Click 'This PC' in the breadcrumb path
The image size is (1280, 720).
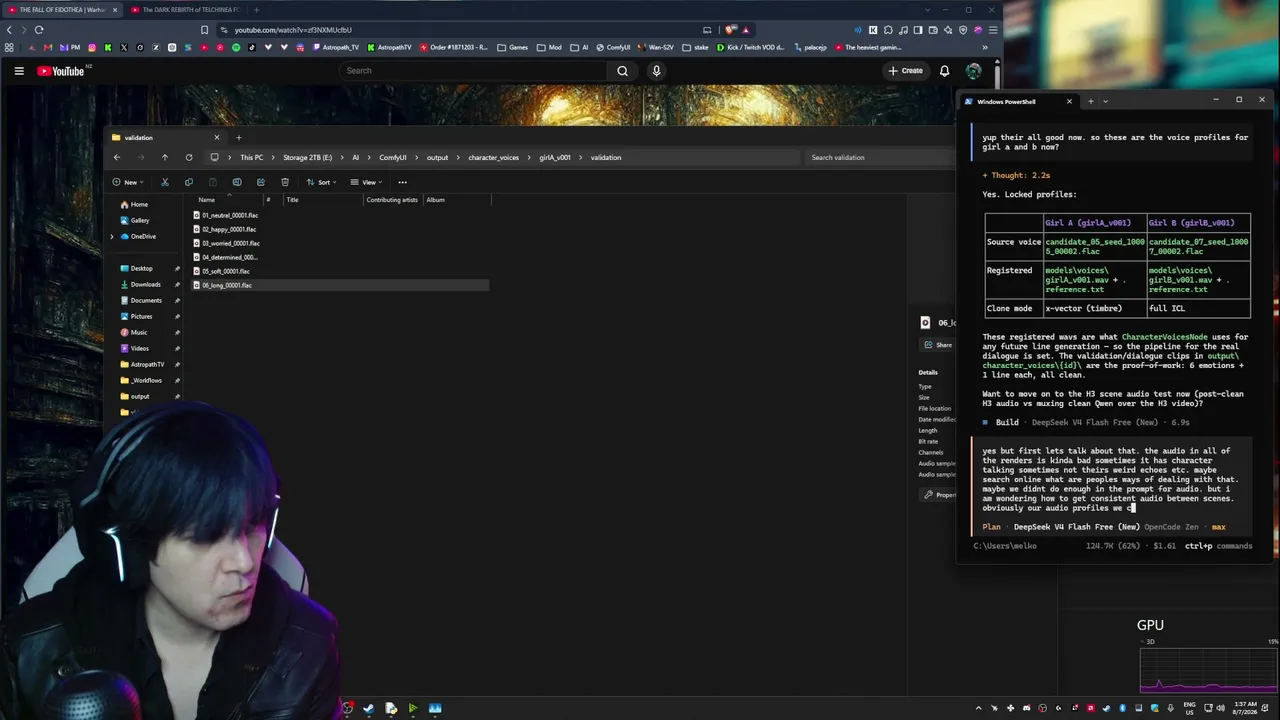[251, 157]
